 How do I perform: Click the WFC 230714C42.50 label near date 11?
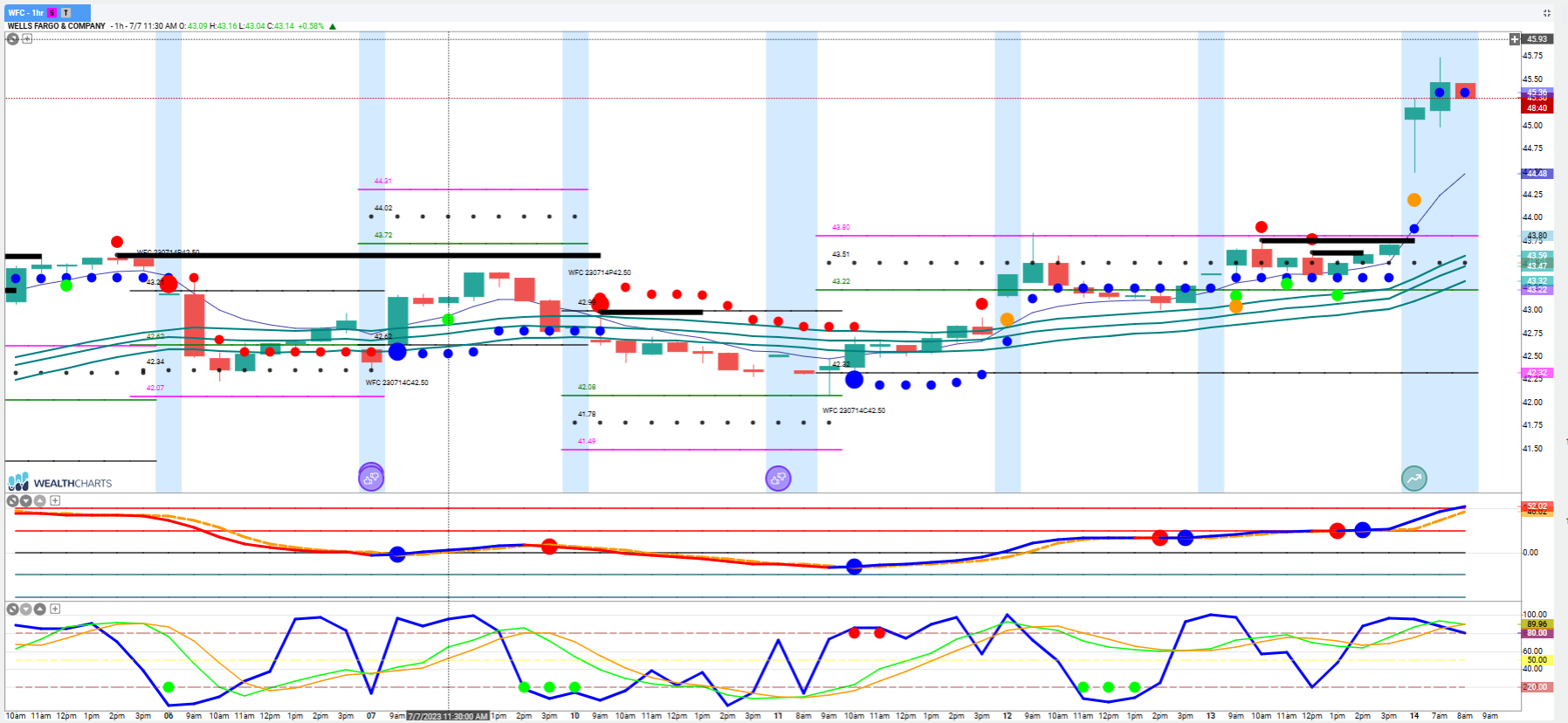[x=854, y=410]
